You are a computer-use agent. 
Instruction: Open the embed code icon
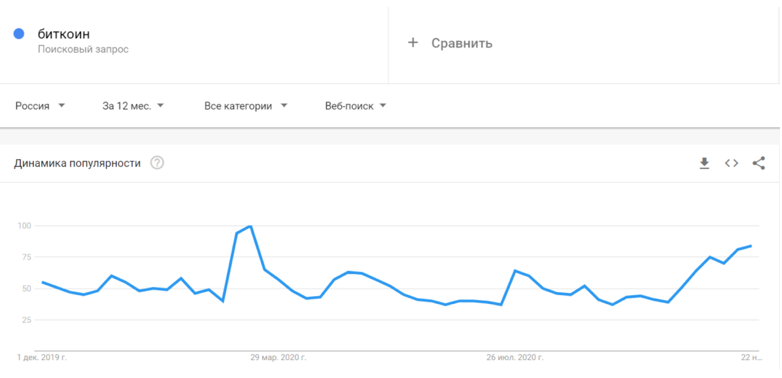pyautogui.click(x=731, y=163)
